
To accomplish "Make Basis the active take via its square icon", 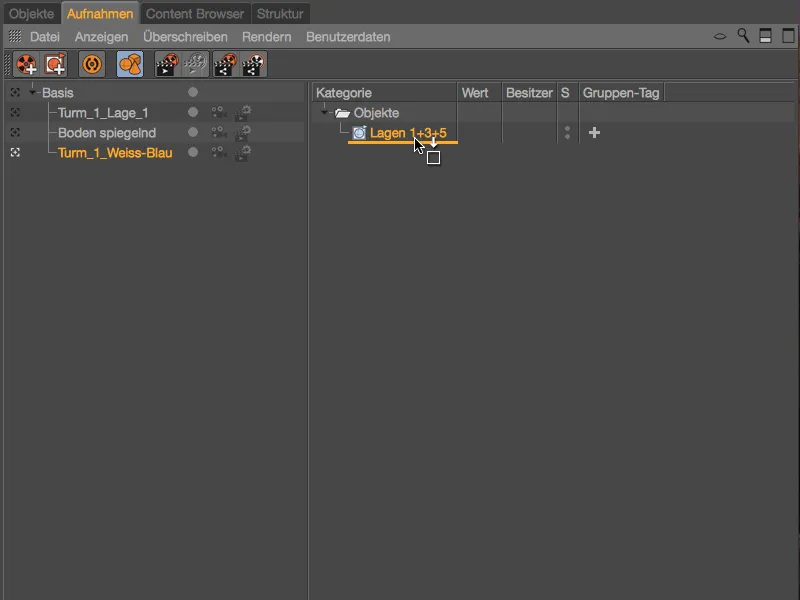I will point(15,92).
